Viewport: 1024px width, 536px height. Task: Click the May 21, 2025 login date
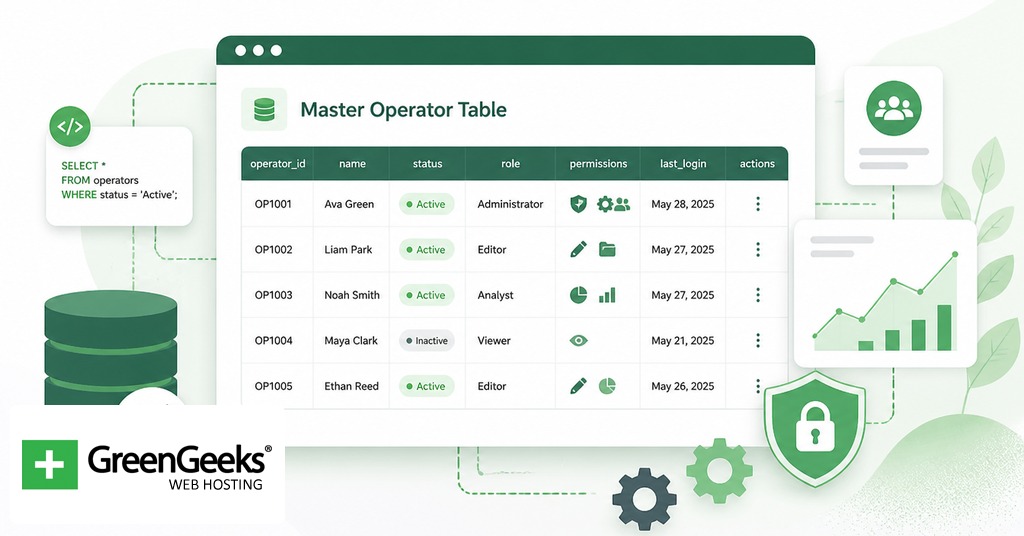tap(682, 340)
